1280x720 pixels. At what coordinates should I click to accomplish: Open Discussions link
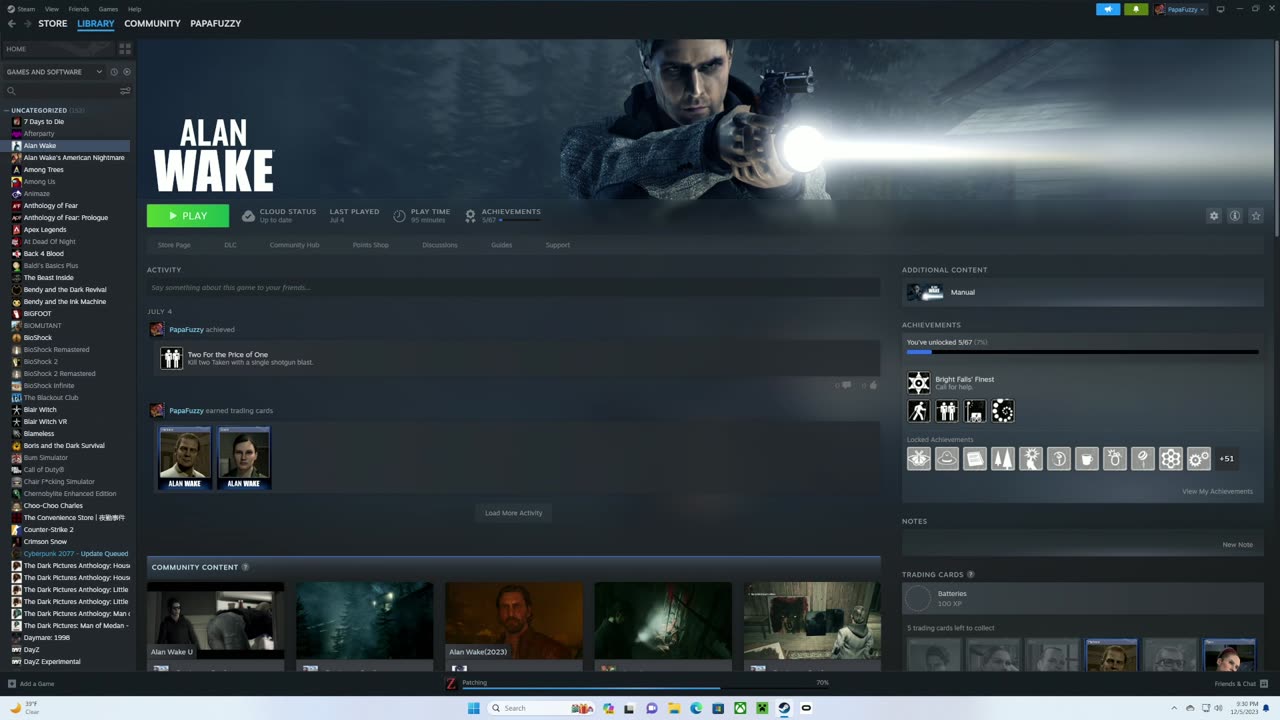pyautogui.click(x=439, y=245)
